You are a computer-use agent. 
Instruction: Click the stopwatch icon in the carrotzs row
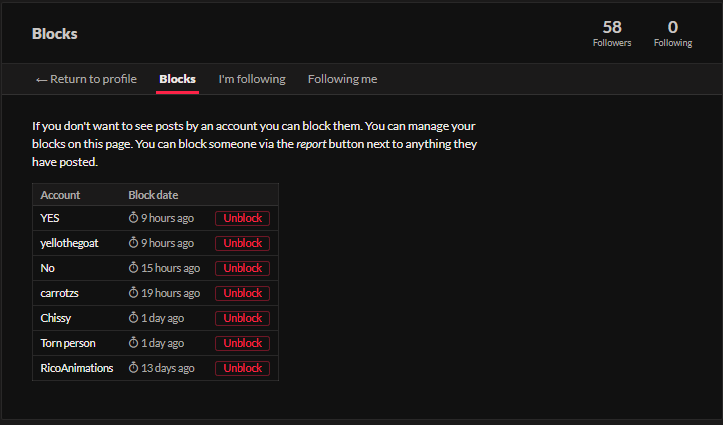(133, 293)
